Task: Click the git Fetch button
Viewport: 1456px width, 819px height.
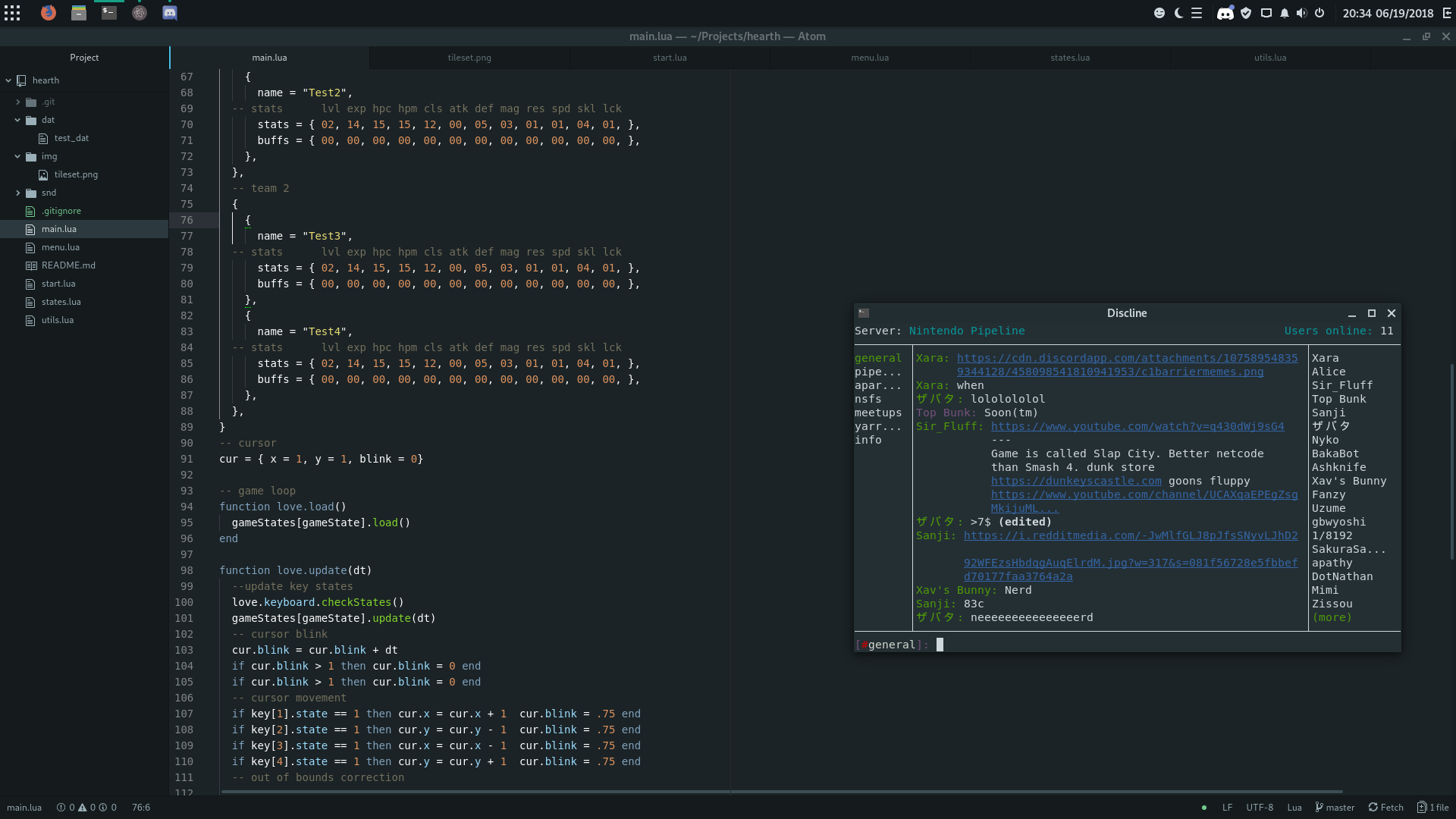Action: (1386, 808)
